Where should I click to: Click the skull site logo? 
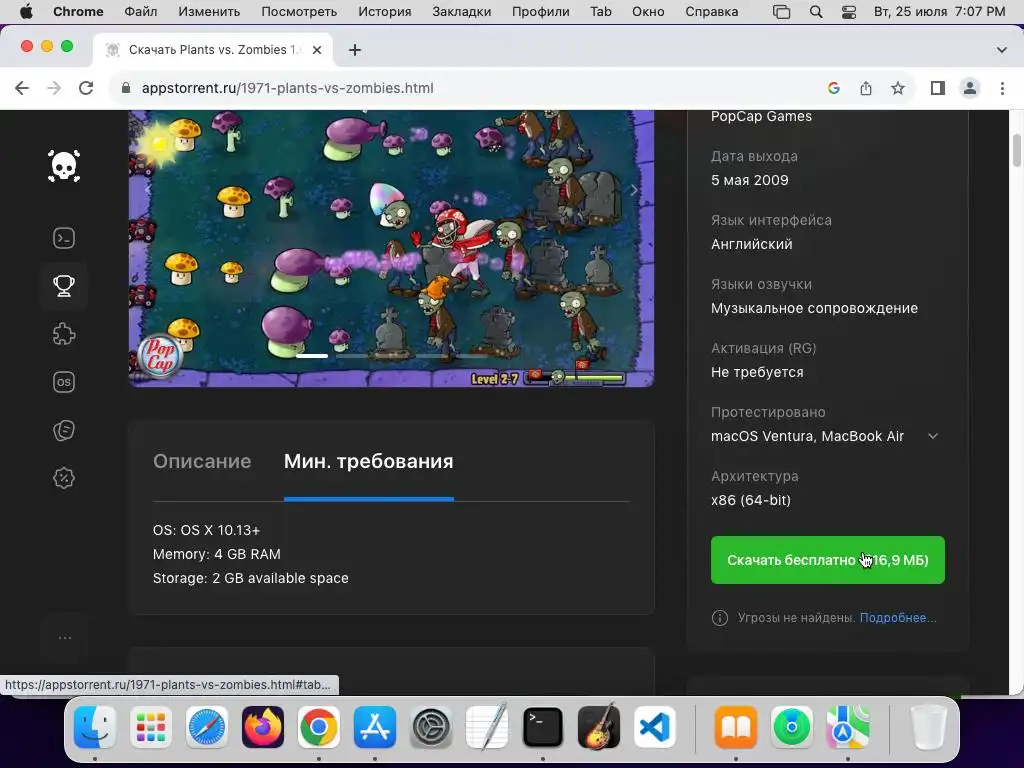[64, 166]
